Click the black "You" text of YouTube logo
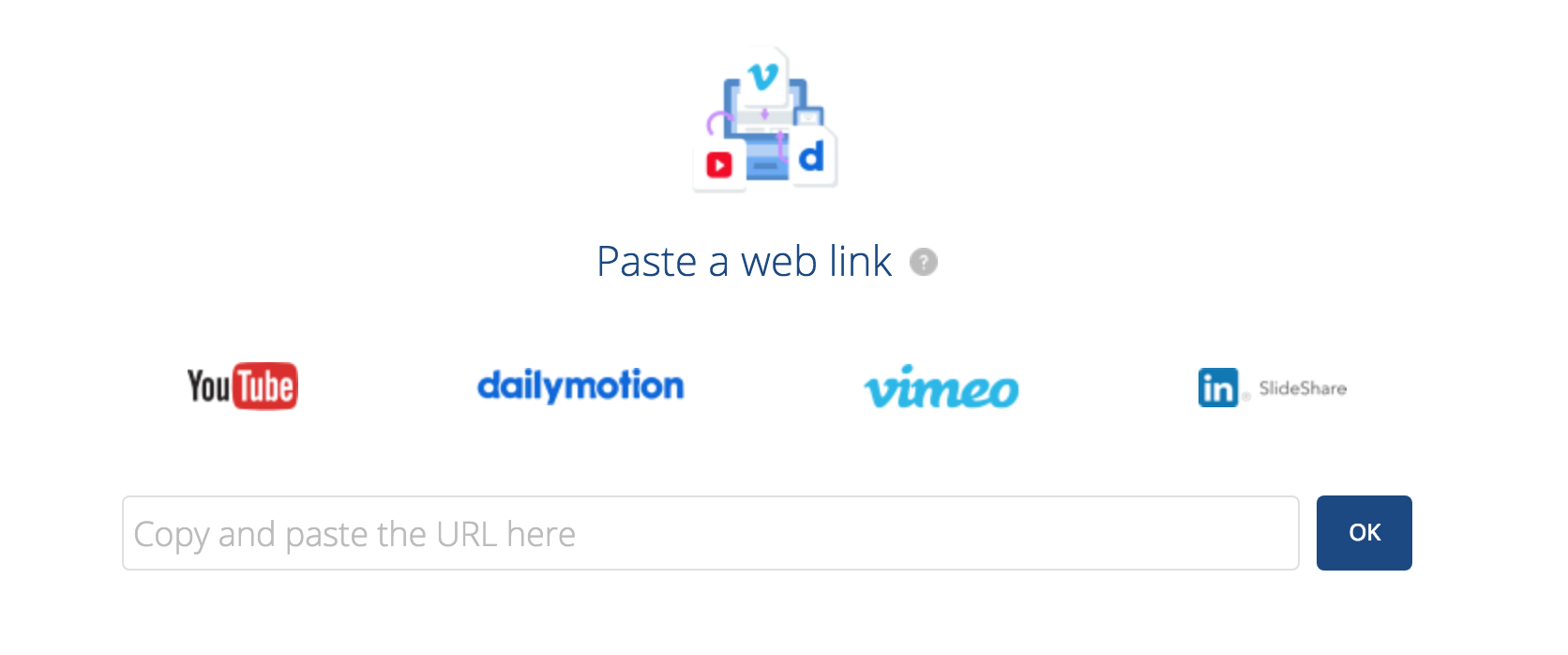The height and width of the screenshot is (655, 1568). (208, 386)
